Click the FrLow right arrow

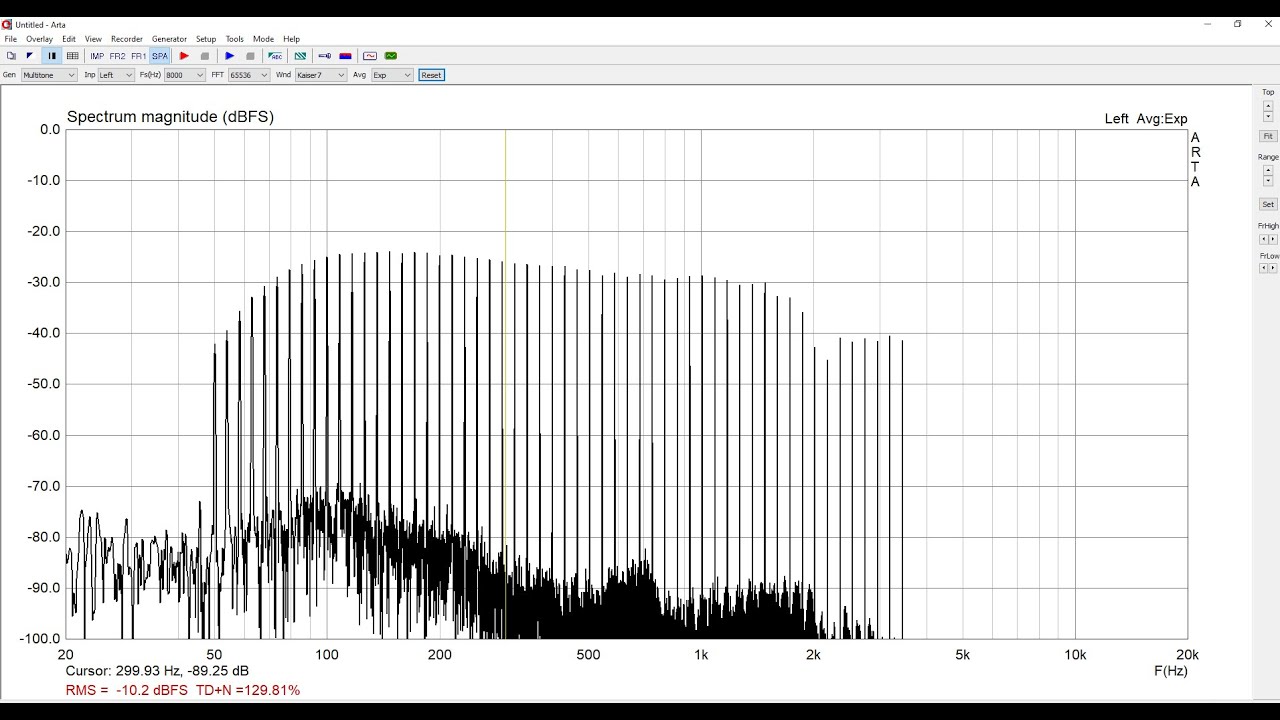pyautogui.click(x=1273, y=268)
